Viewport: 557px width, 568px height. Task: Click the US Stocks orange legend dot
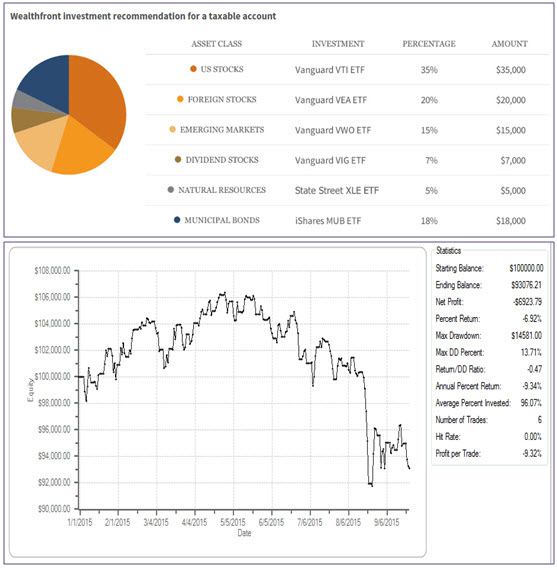pyautogui.click(x=193, y=69)
